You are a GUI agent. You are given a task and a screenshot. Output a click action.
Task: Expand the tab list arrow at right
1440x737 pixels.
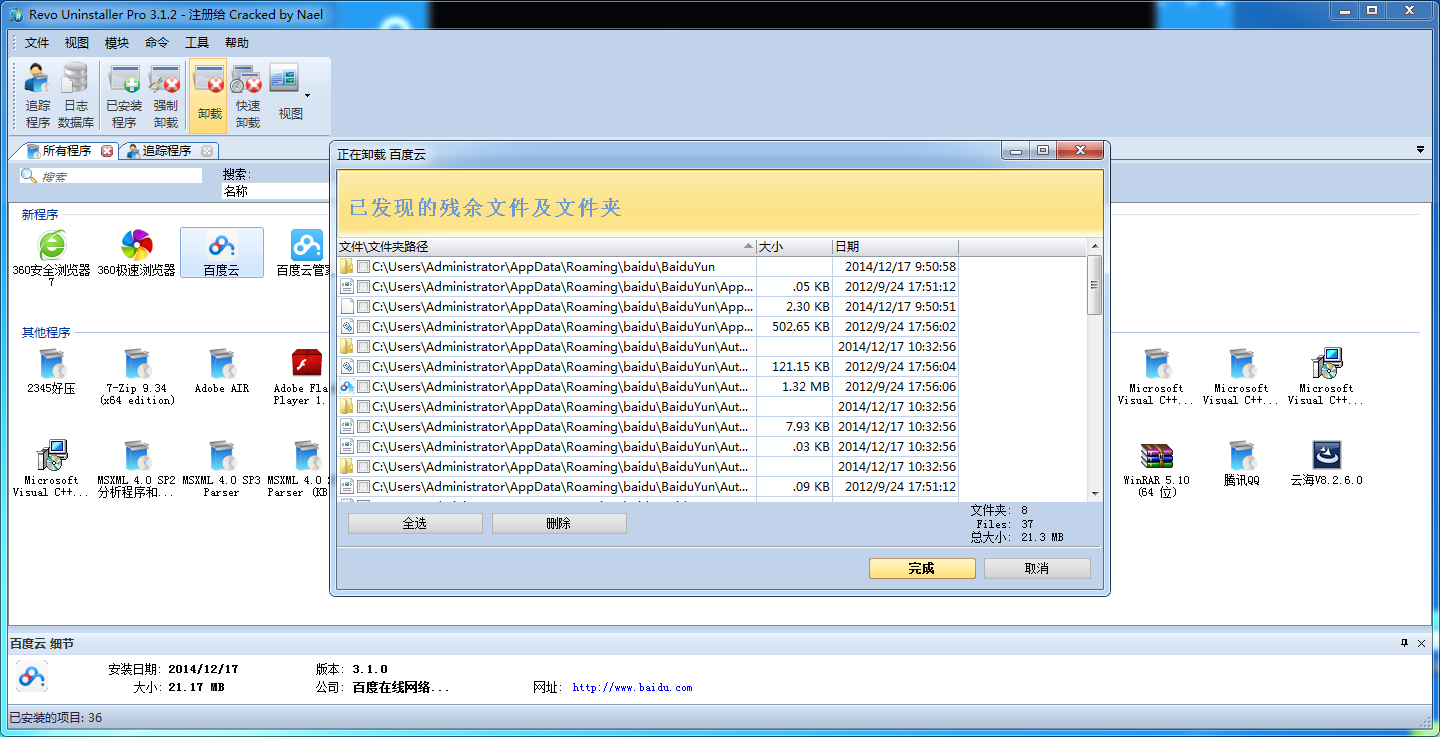click(x=1420, y=150)
